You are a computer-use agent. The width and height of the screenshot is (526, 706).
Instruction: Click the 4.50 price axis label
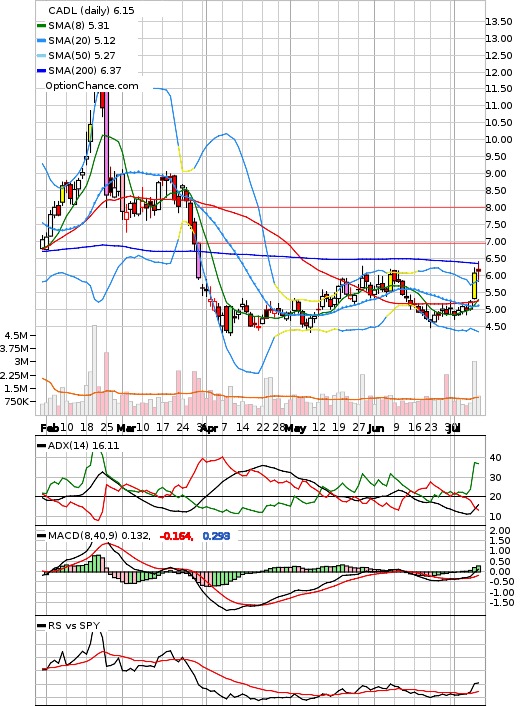[499, 326]
